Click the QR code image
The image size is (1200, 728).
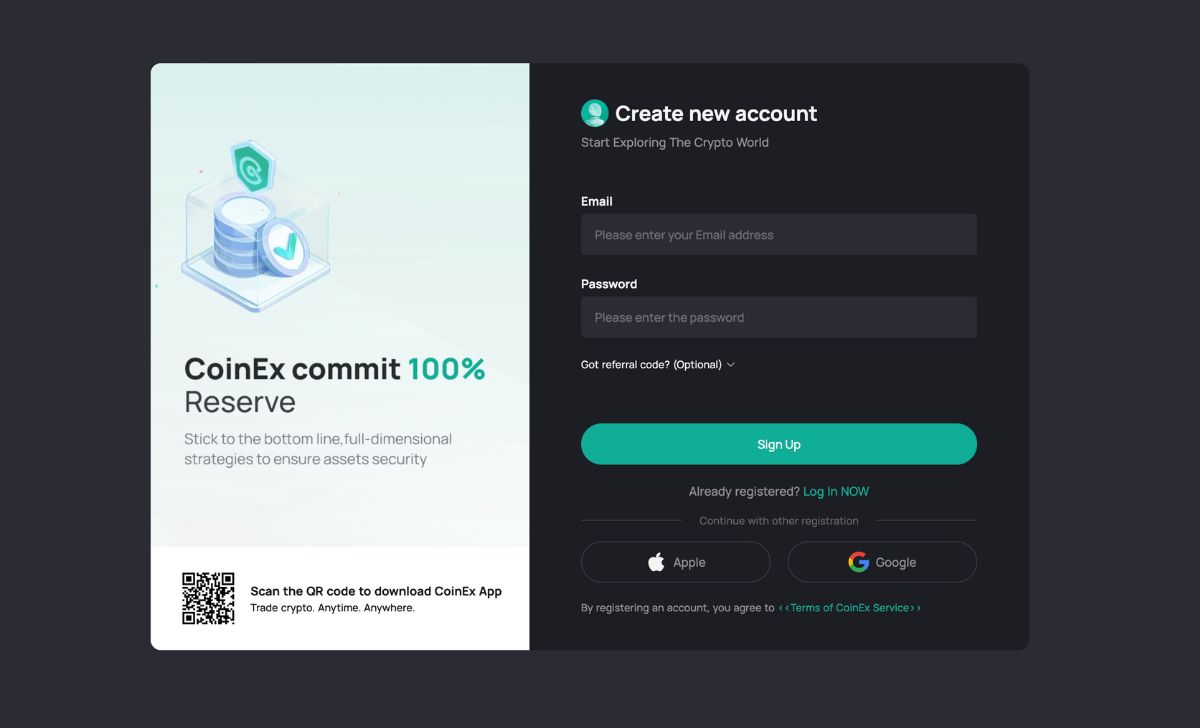click(208, 598)
